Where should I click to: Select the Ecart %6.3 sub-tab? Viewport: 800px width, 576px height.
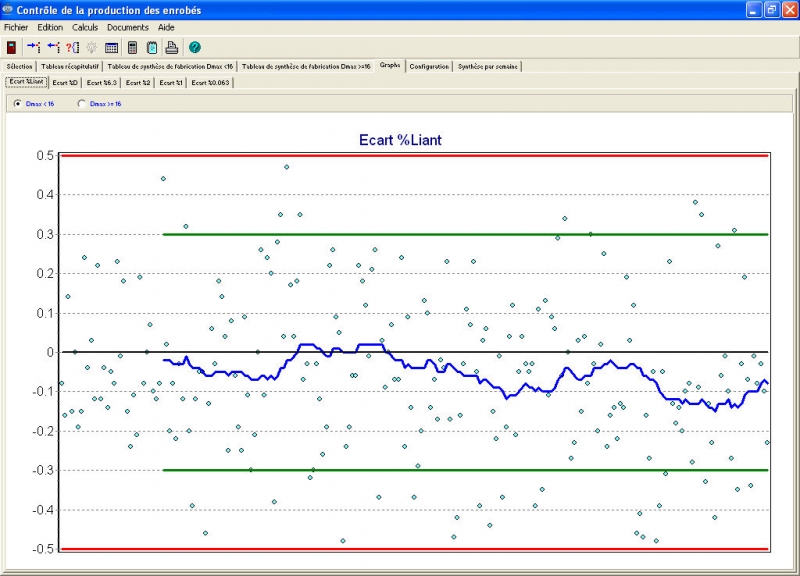[102, 83]
